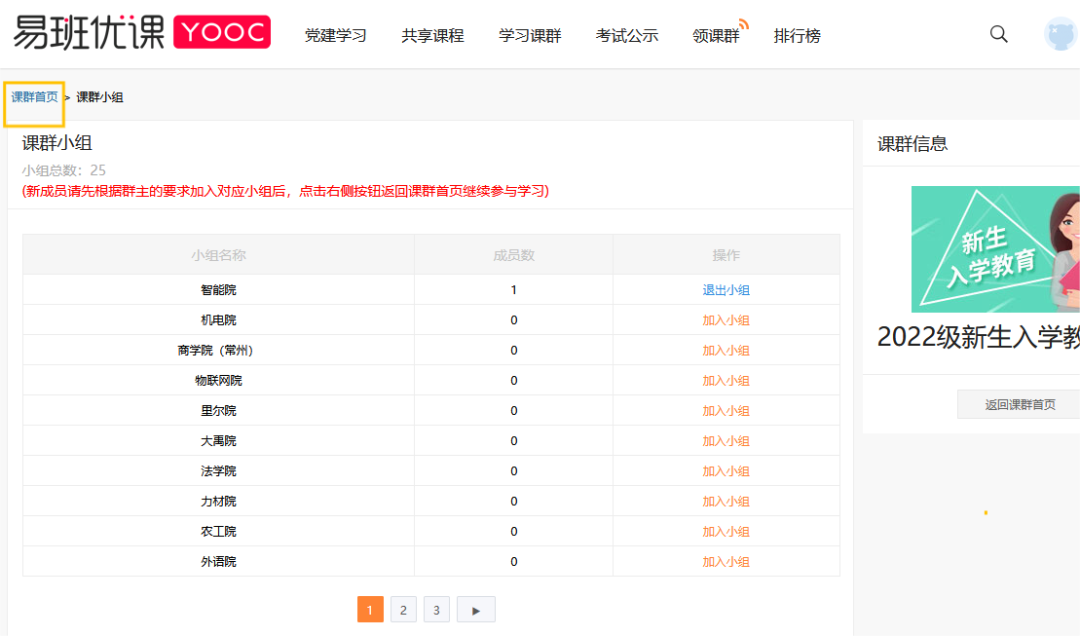1080x636 pixels.
Task: Click the 返回课群首页 button
Action: [1018, 403]
